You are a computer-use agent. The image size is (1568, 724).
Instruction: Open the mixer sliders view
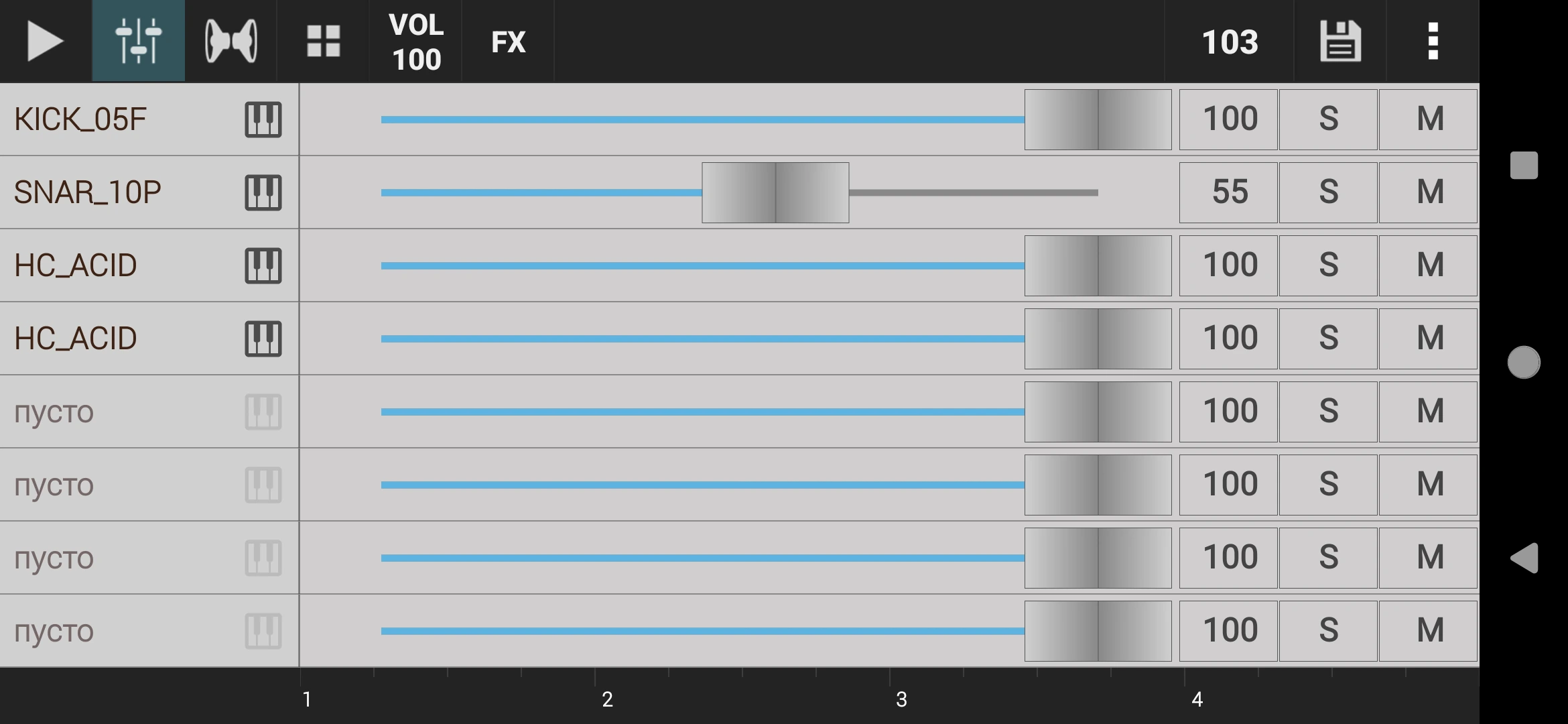point(138,41)
